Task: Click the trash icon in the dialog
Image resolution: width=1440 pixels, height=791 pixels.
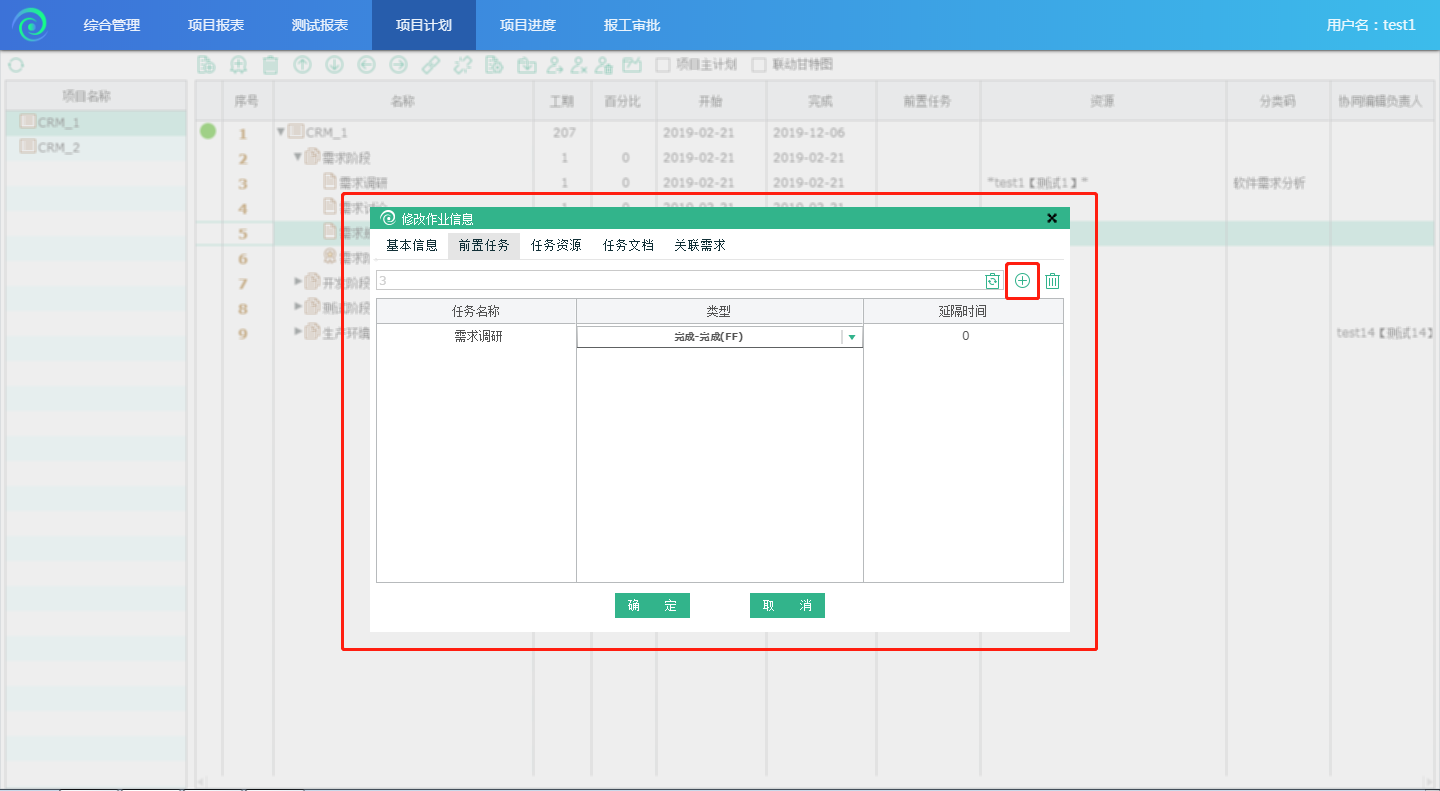Action: tap(1052, 282)
